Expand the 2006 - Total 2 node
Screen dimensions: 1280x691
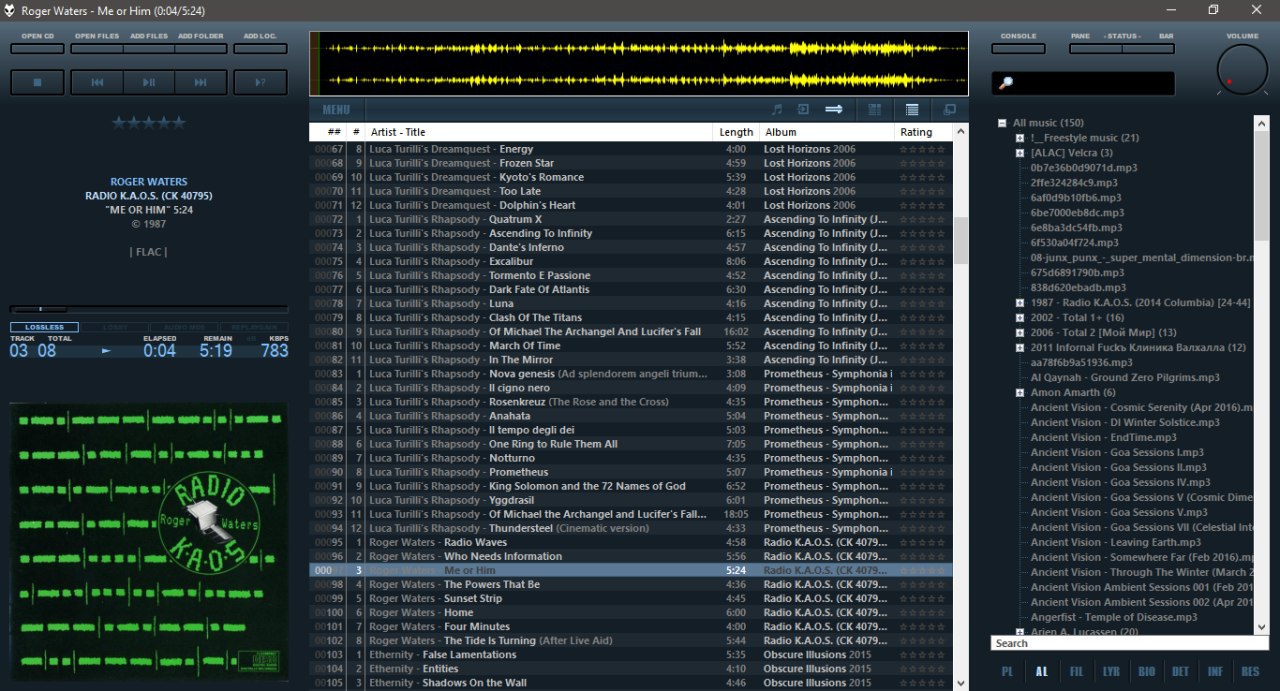[1019, 333]
